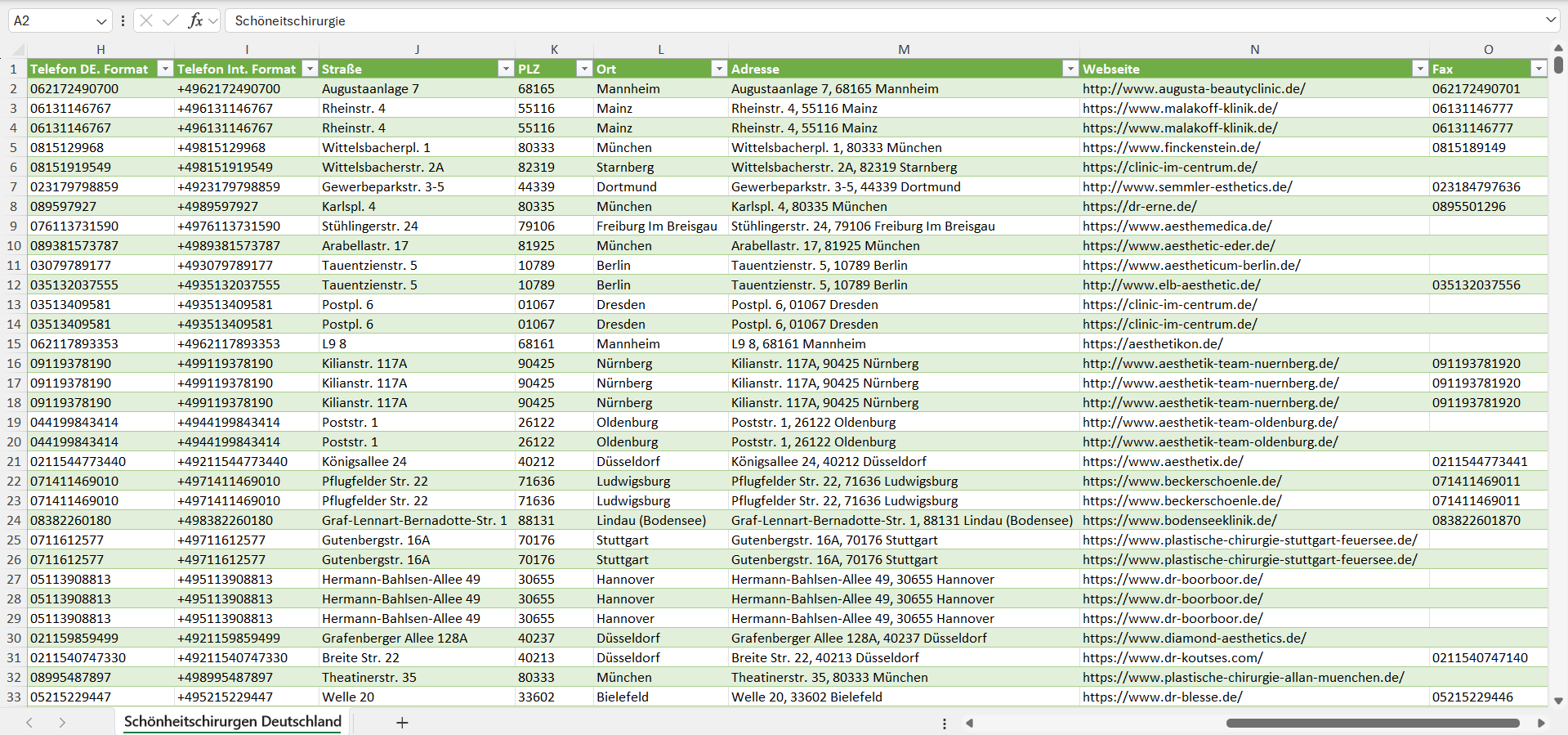The image size is (1568, 735).
Task: Open PLZ column filter dropdown
Action: [584, 69]
